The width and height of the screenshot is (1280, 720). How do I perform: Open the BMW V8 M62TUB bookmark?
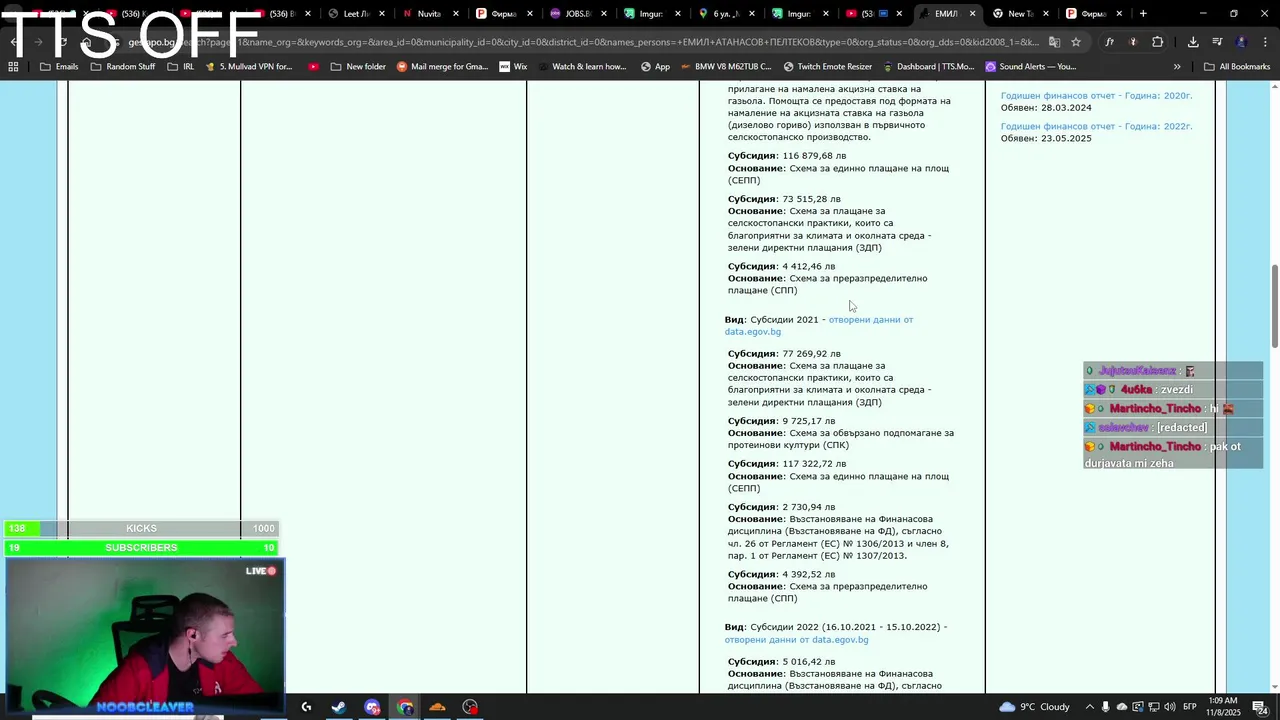725,67
